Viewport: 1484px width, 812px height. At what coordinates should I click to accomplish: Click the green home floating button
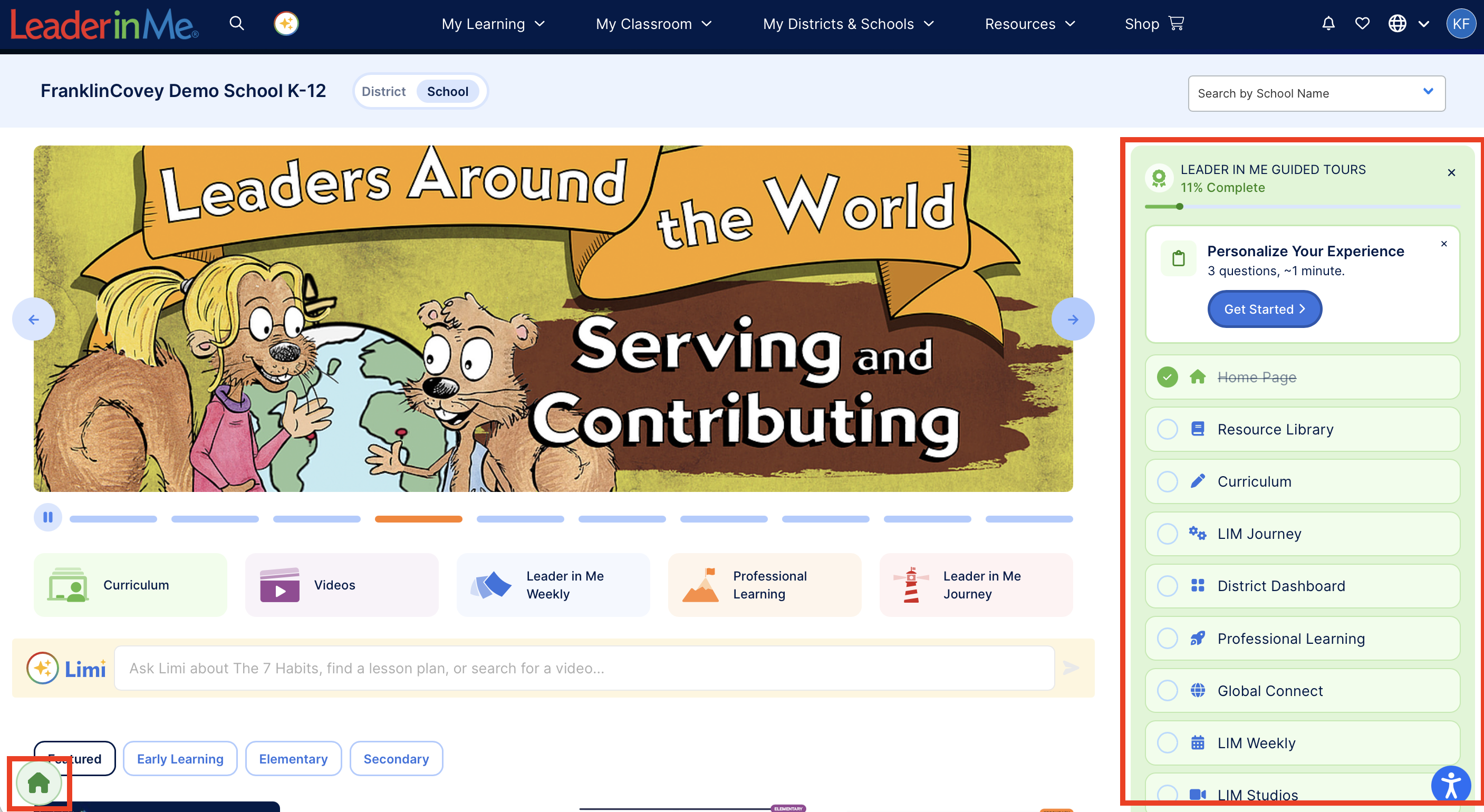point(38,782)
